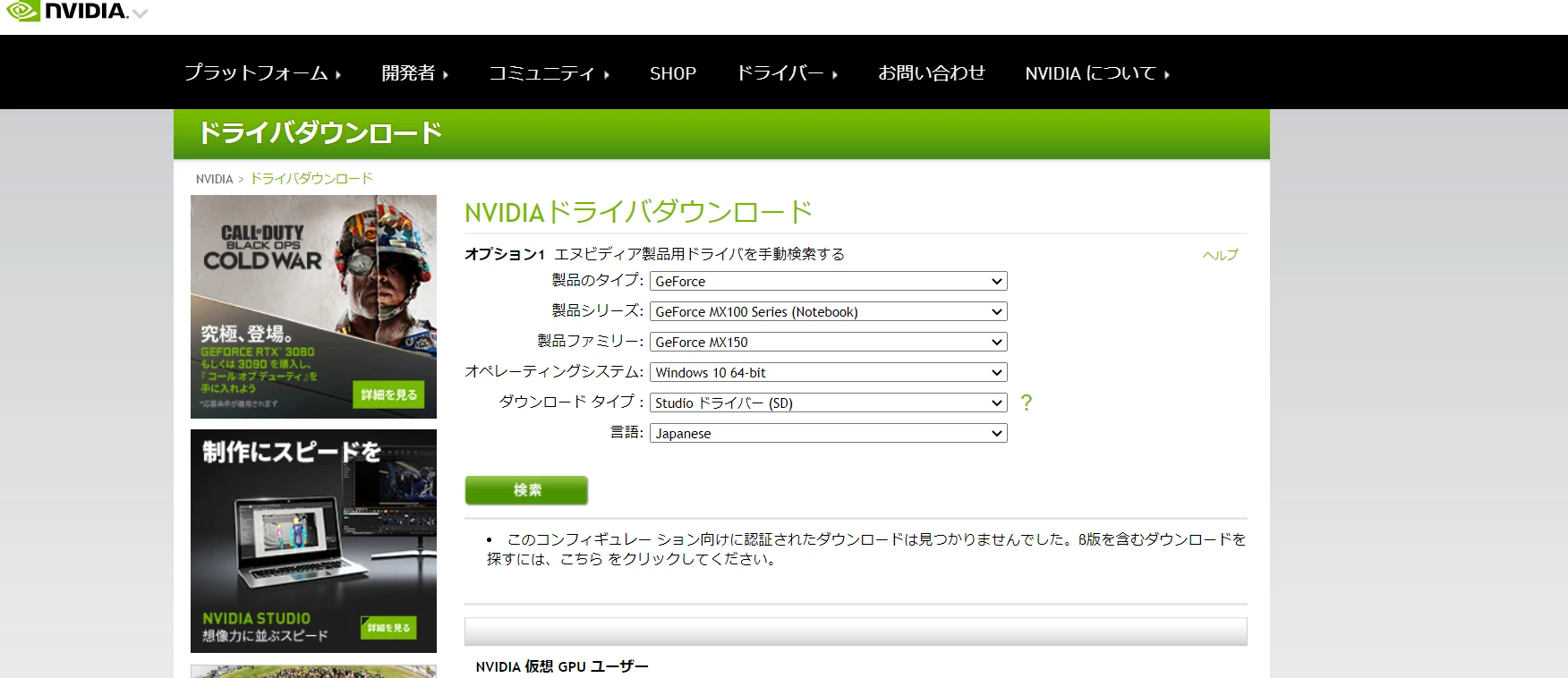Open the ドライバー menu
The width and height of the screenshot is (1568, 678).
coord(787,73)
